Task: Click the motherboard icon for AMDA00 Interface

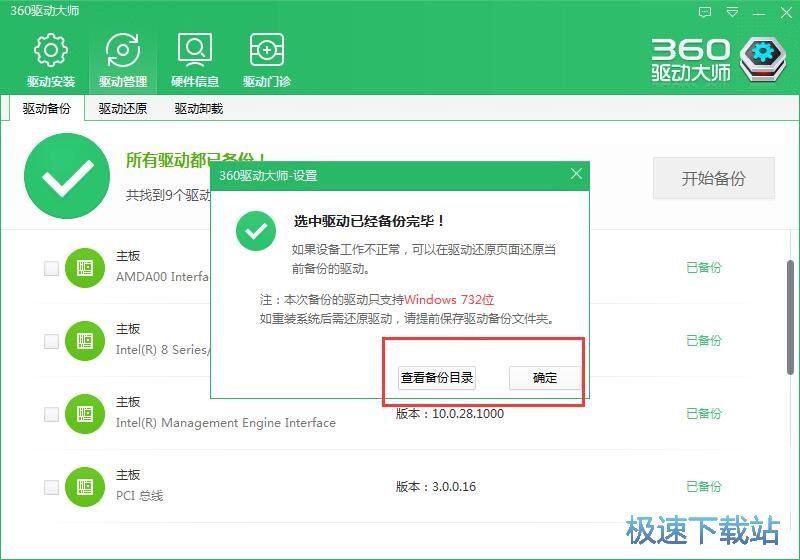Action: (85, 268)
